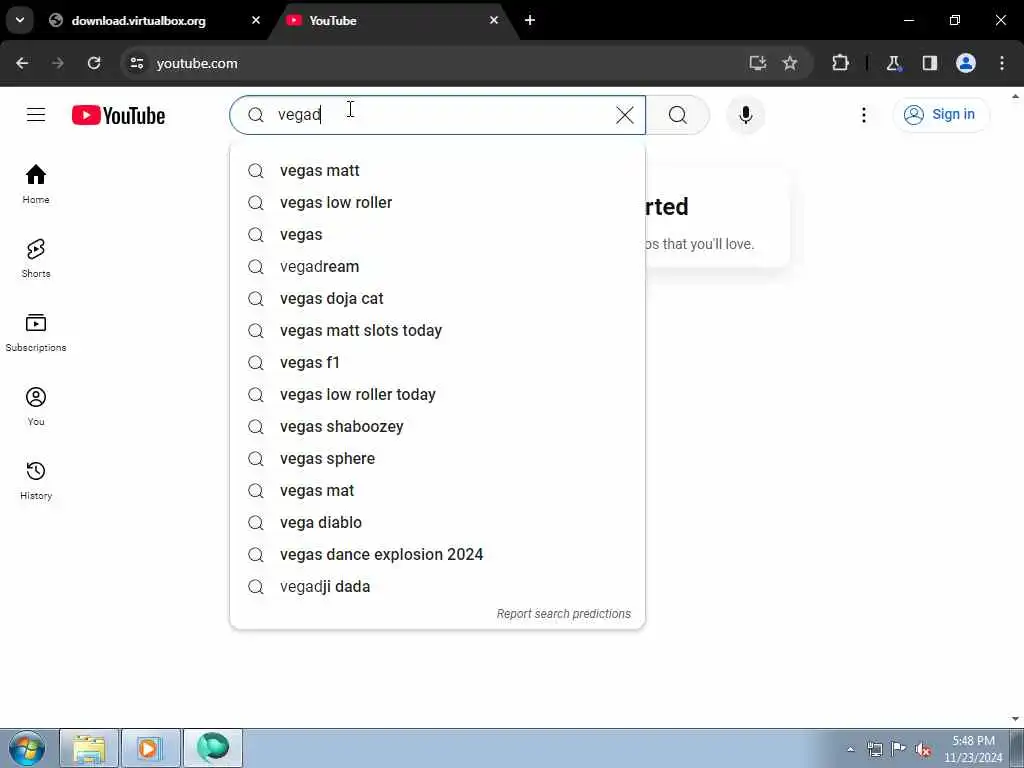This screenshot has width=1024, height=768.
Task: Open the tab search dropdown arrow
Action: coord(20,20)
